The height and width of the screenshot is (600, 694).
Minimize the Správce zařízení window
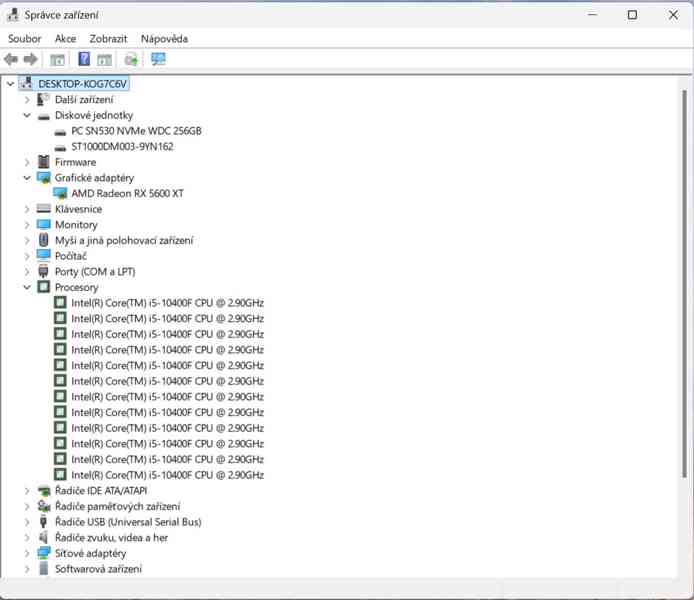(x=592, y=15)
